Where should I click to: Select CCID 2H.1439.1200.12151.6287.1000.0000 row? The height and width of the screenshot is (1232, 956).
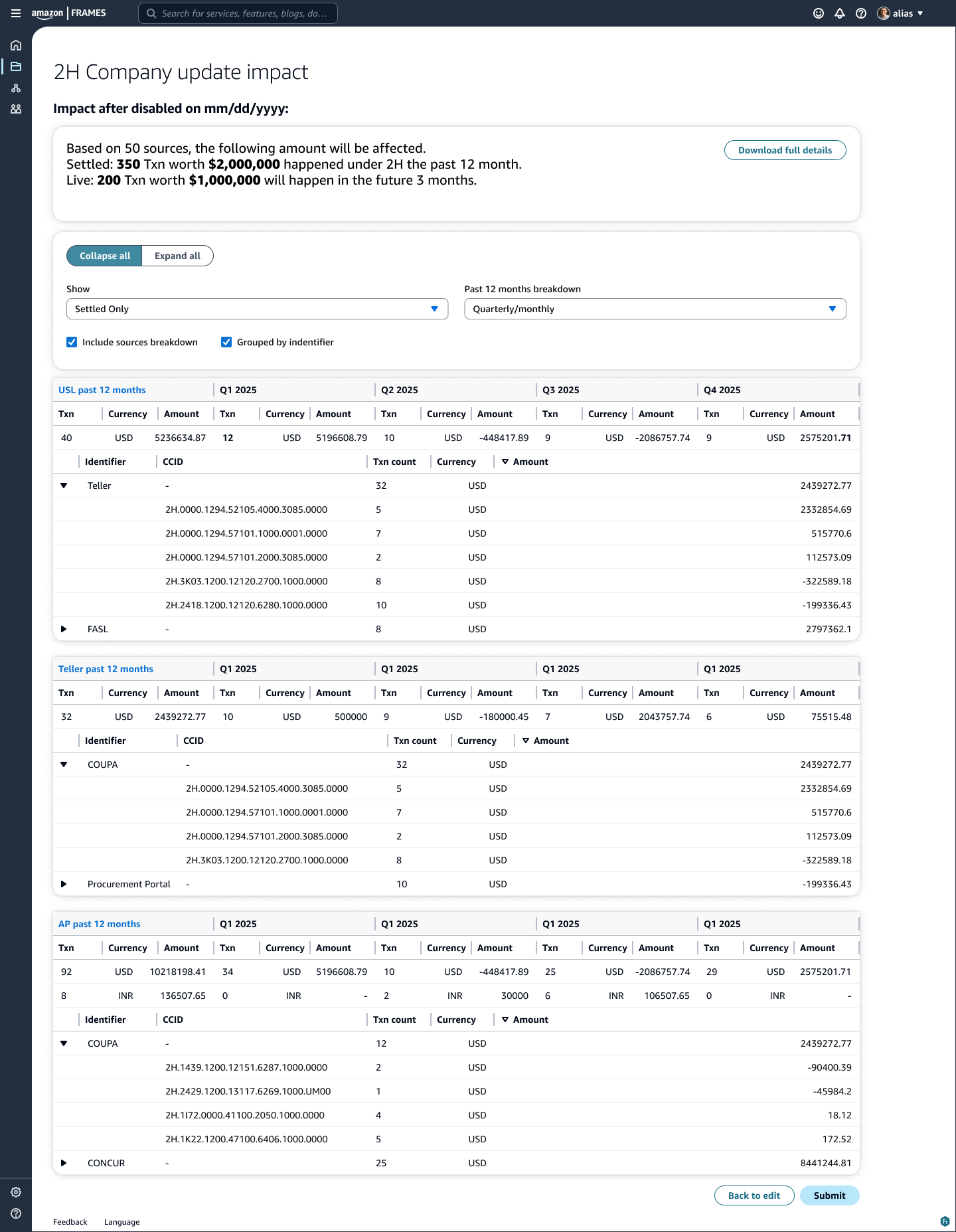click(246, 1067)
